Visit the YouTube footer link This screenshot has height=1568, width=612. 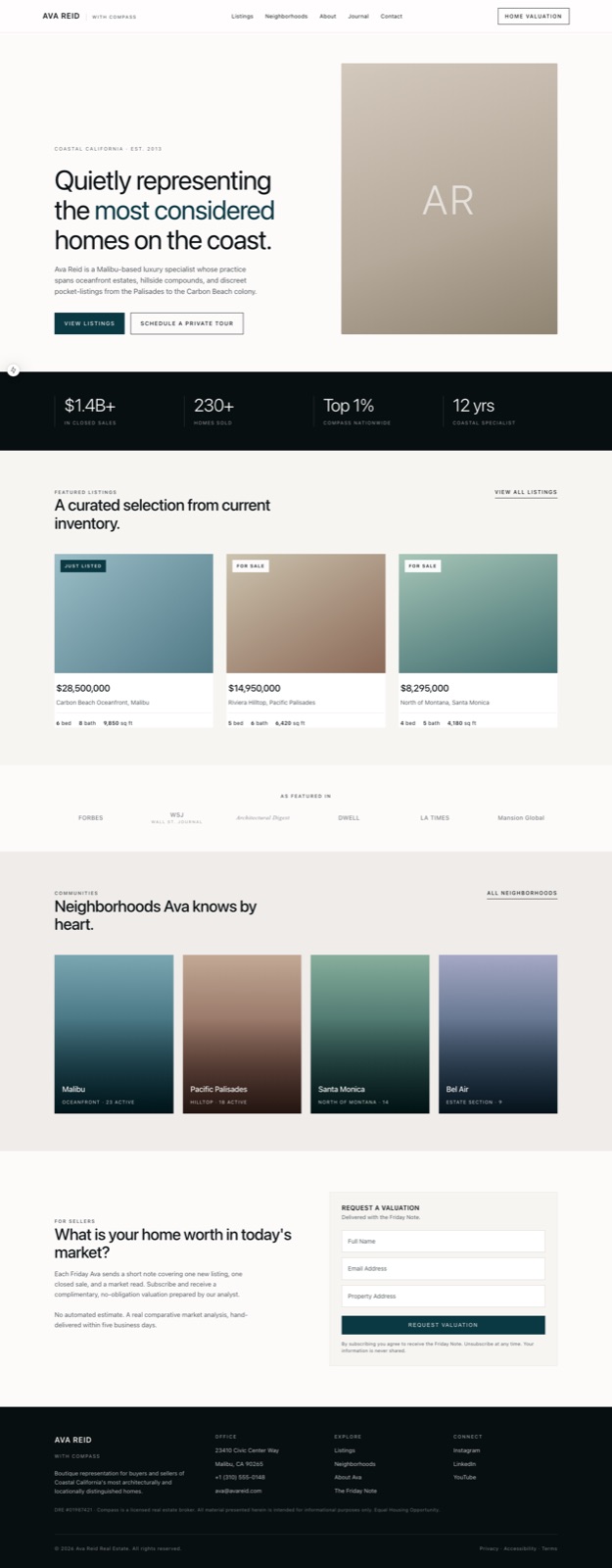[x=465, y=1477]
